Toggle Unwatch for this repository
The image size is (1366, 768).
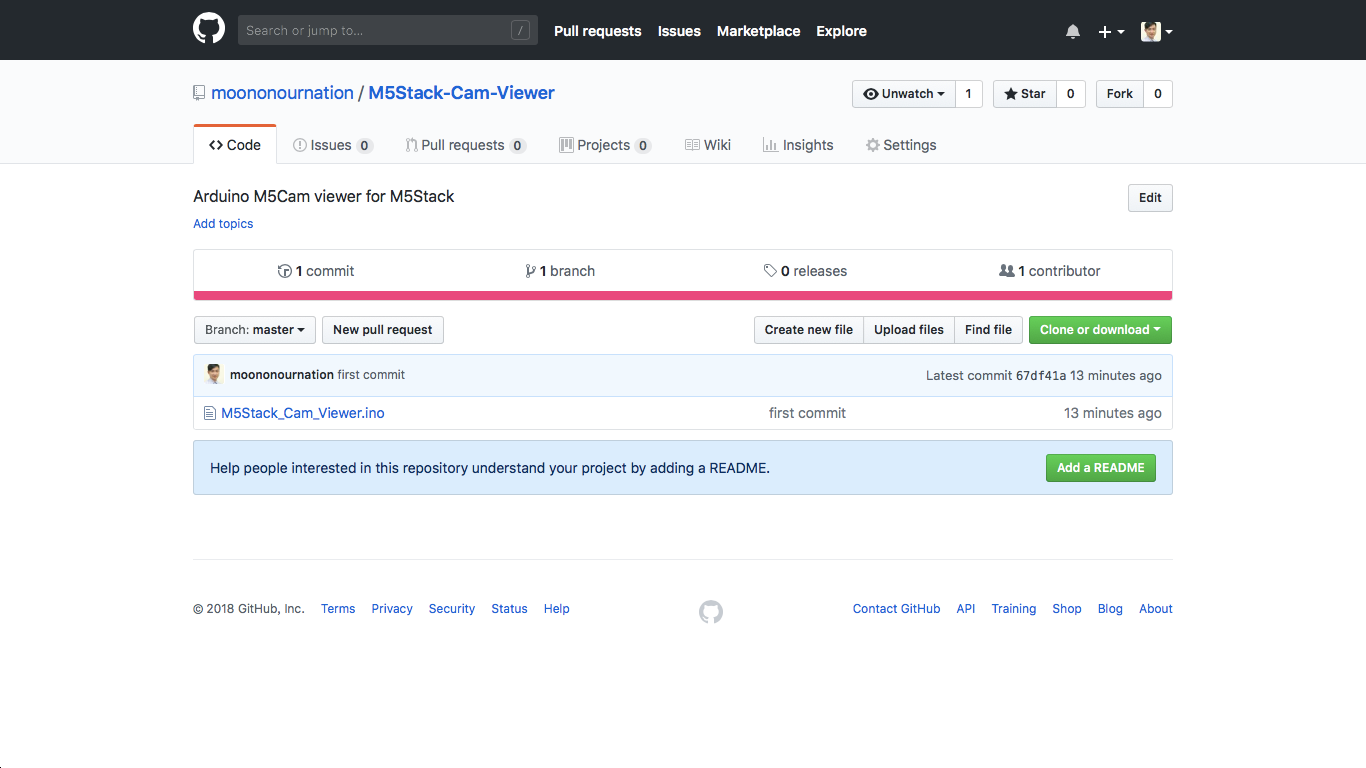click(x=904, y=94)
